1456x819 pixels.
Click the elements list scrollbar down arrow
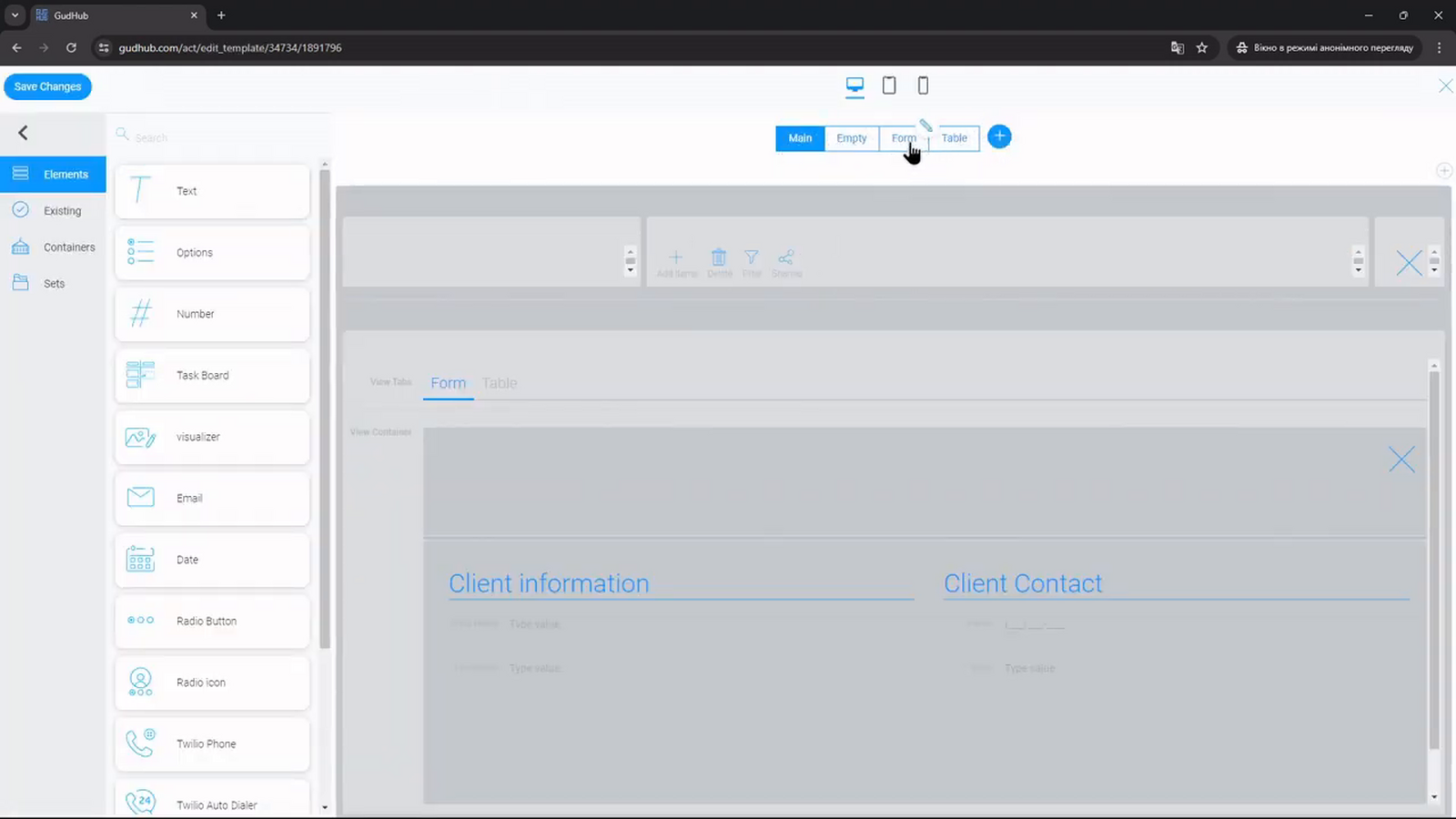pos(325,807)
